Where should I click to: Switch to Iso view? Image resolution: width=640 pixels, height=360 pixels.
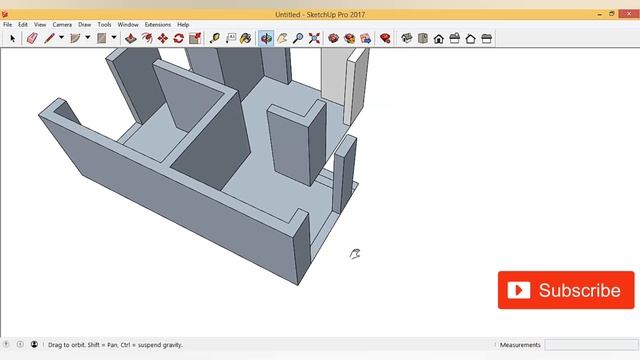click(x=407, y=39)
